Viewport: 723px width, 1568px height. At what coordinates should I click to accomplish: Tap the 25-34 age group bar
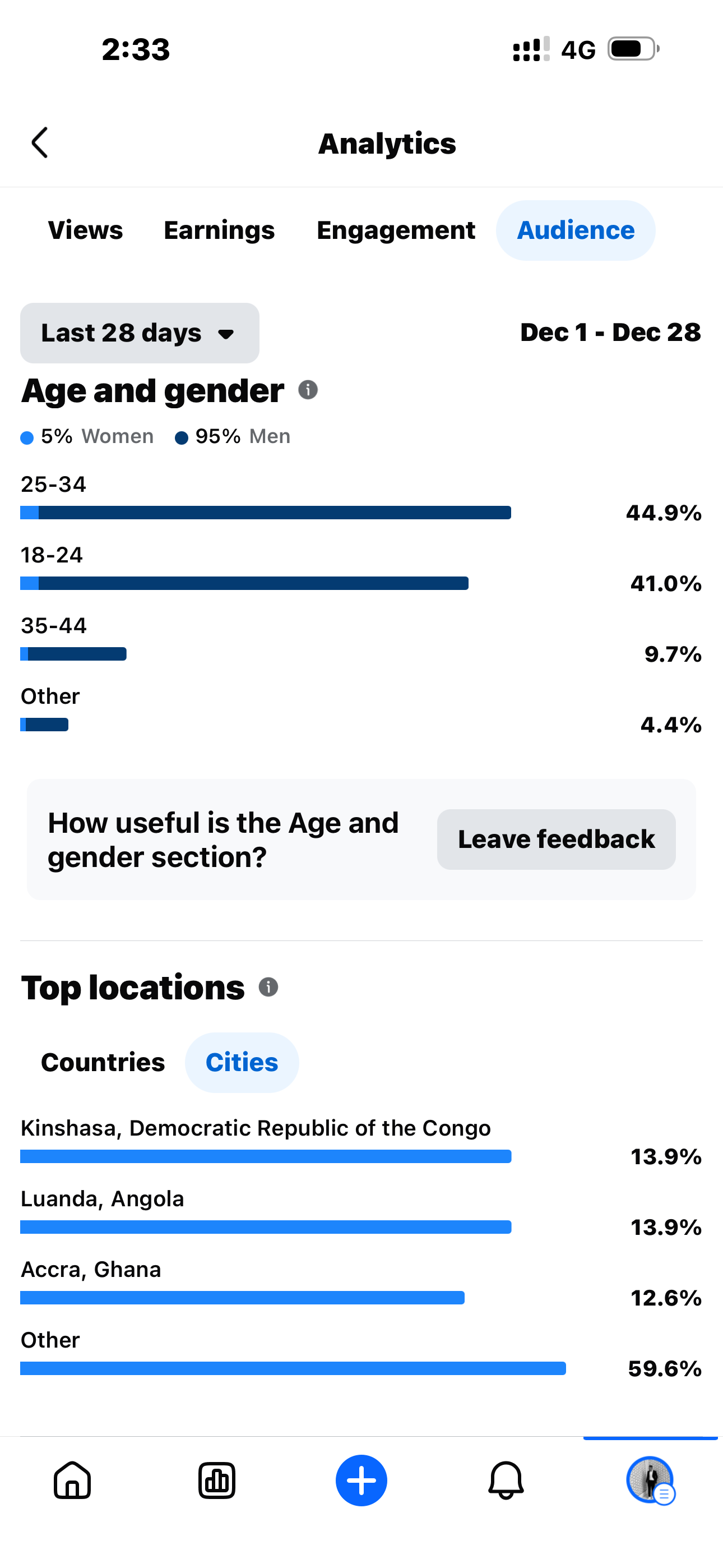[265, 513]
